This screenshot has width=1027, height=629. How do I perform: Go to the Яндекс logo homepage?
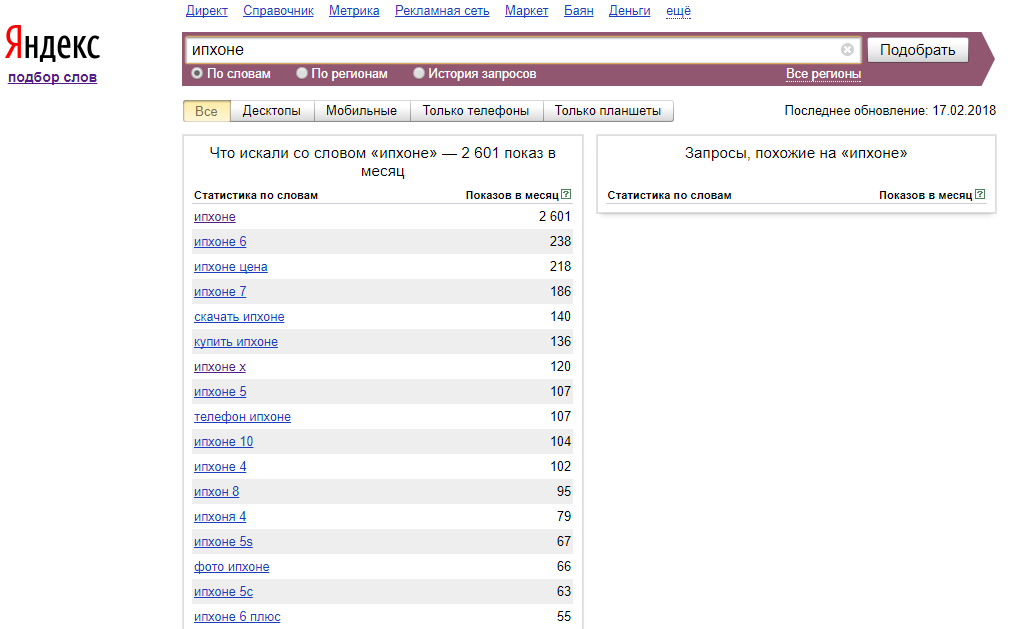pos(52,44)
